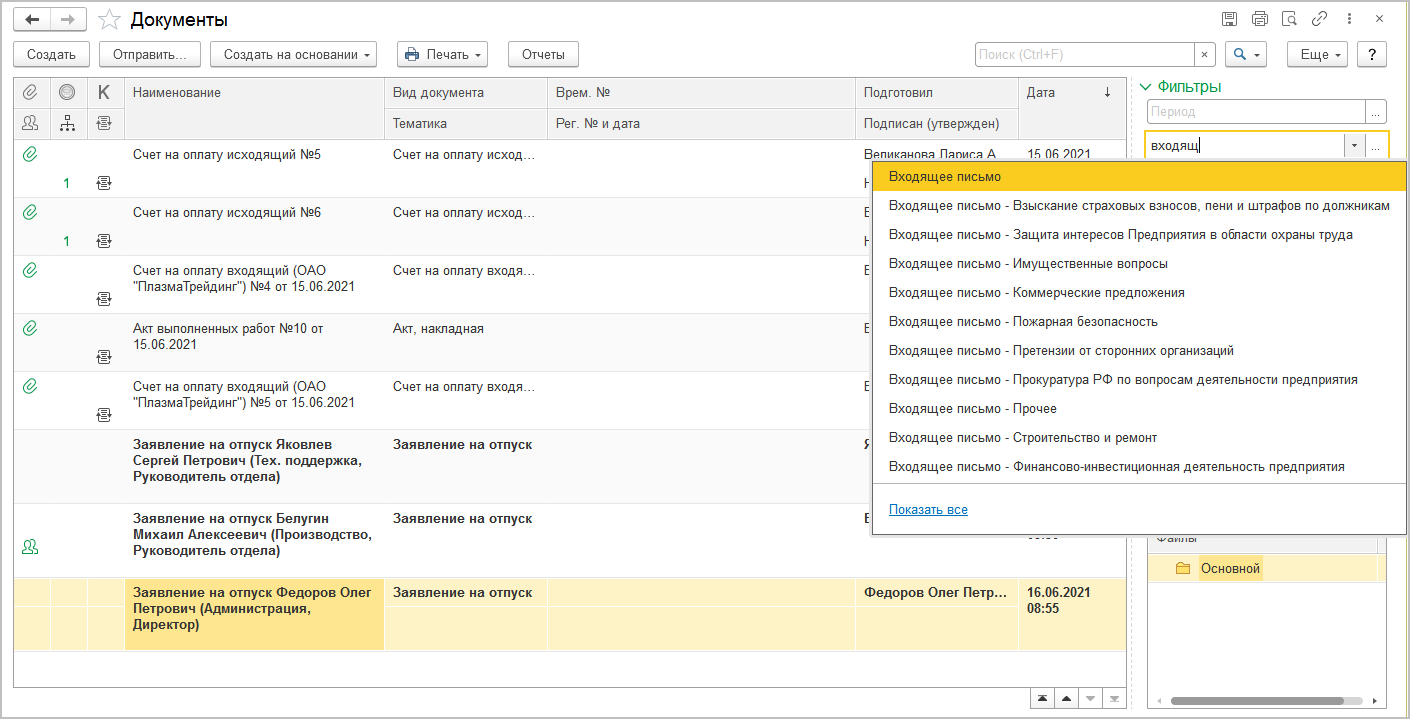1410x719 pixels.
Task: Click the save icon in title bar
Action: pyautogui.click(x=1229, y=19)
